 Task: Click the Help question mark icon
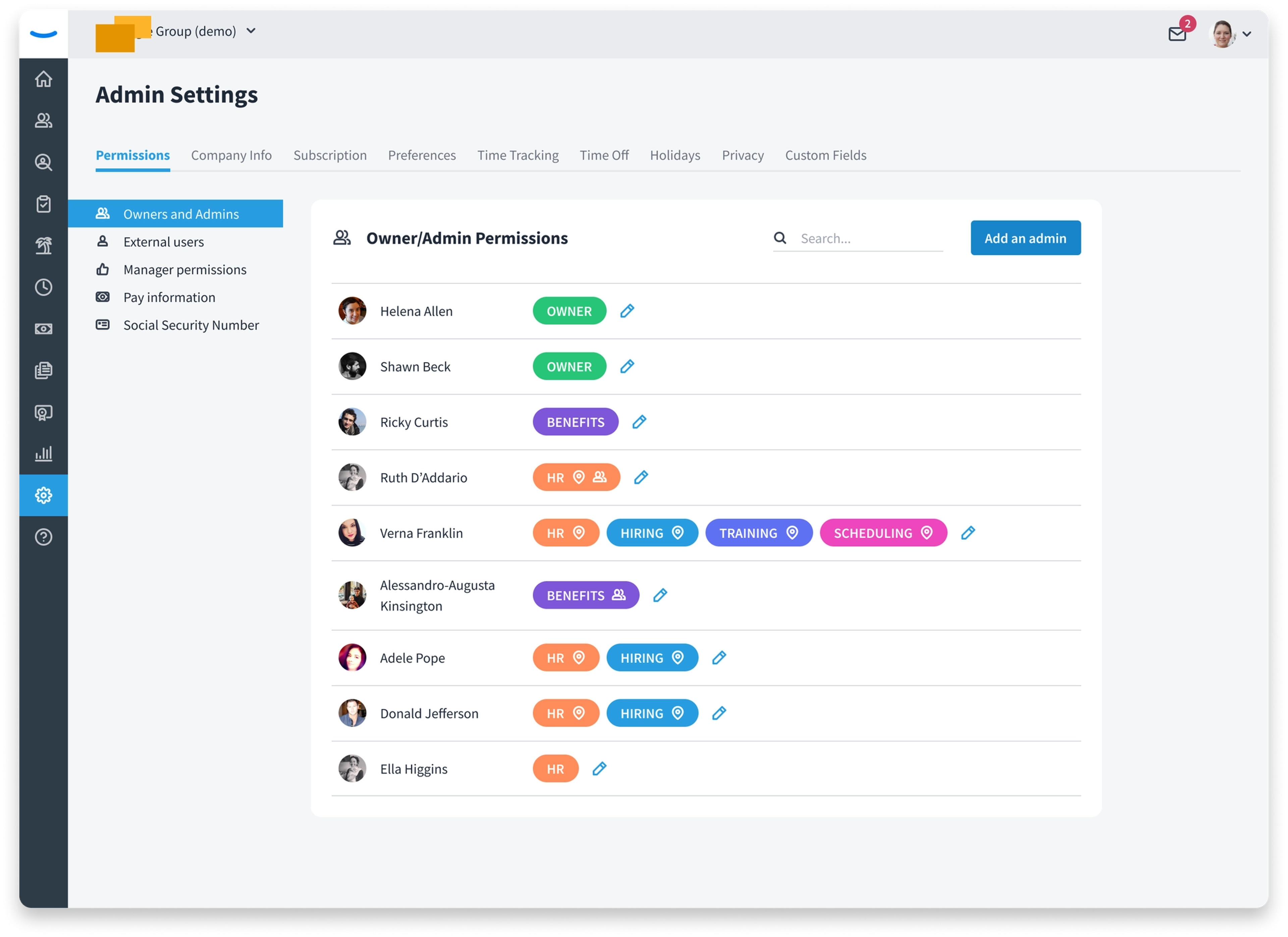pyautogui.click(x=43, y=537)
